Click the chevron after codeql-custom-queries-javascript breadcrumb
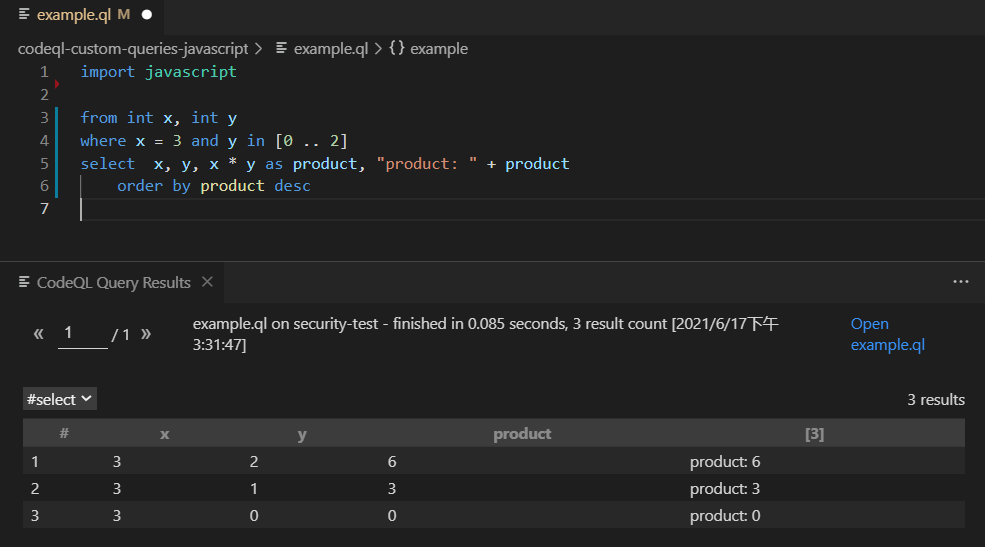The height and width of the screenshot is (547, 985). pos(258,48)
